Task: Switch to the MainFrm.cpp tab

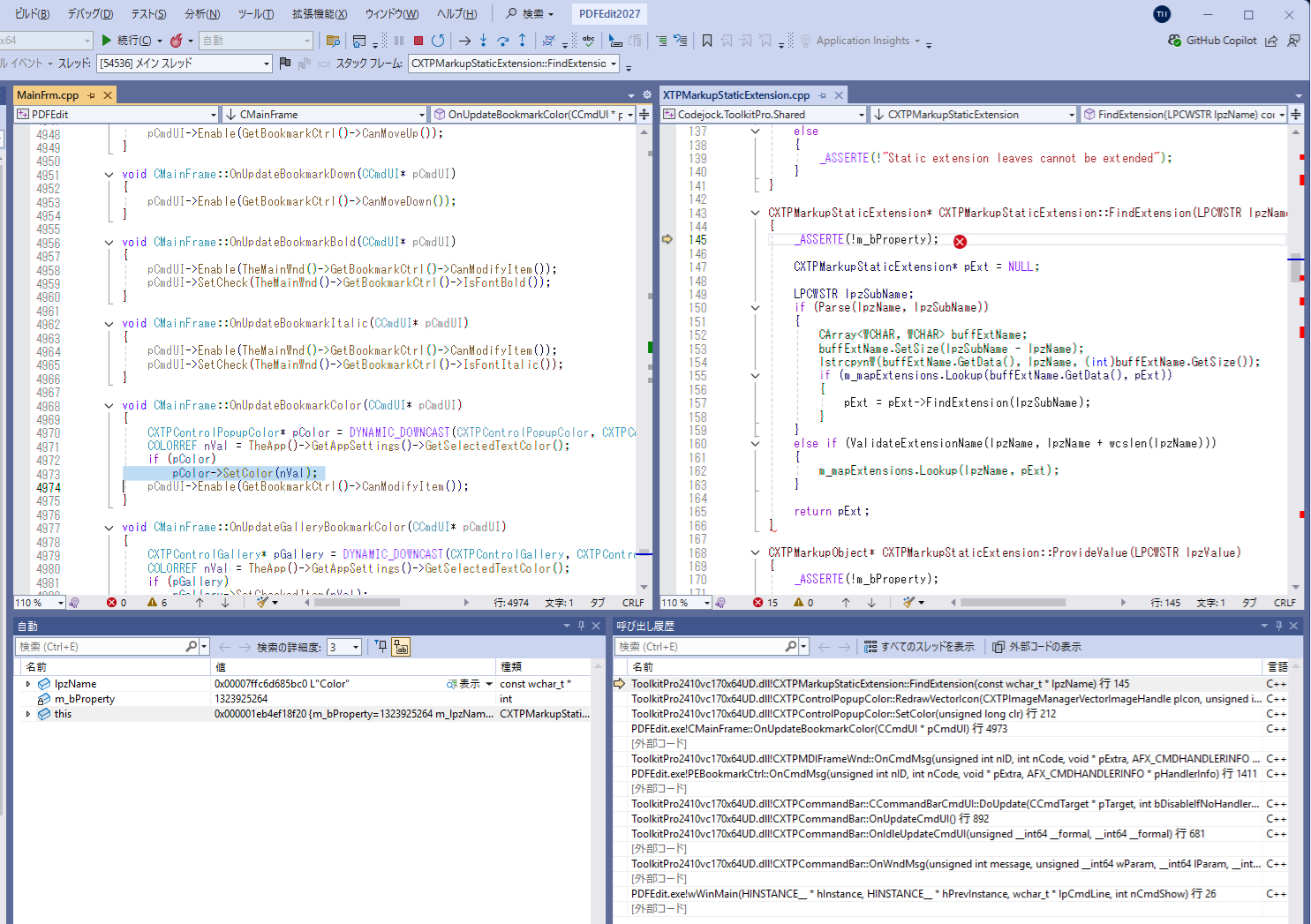Action: point(48,95)
